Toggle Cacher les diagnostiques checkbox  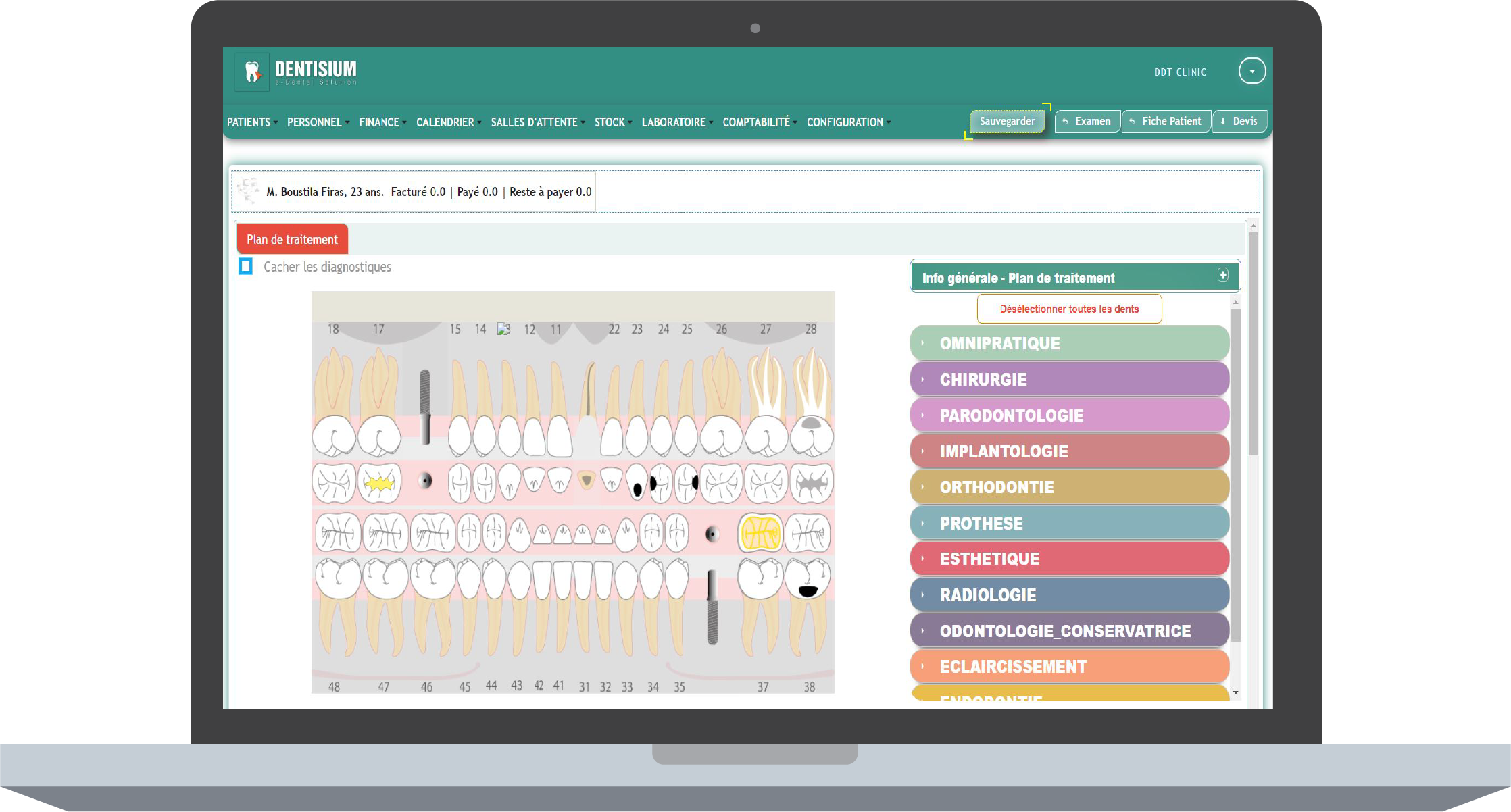(x=246, y=266)
